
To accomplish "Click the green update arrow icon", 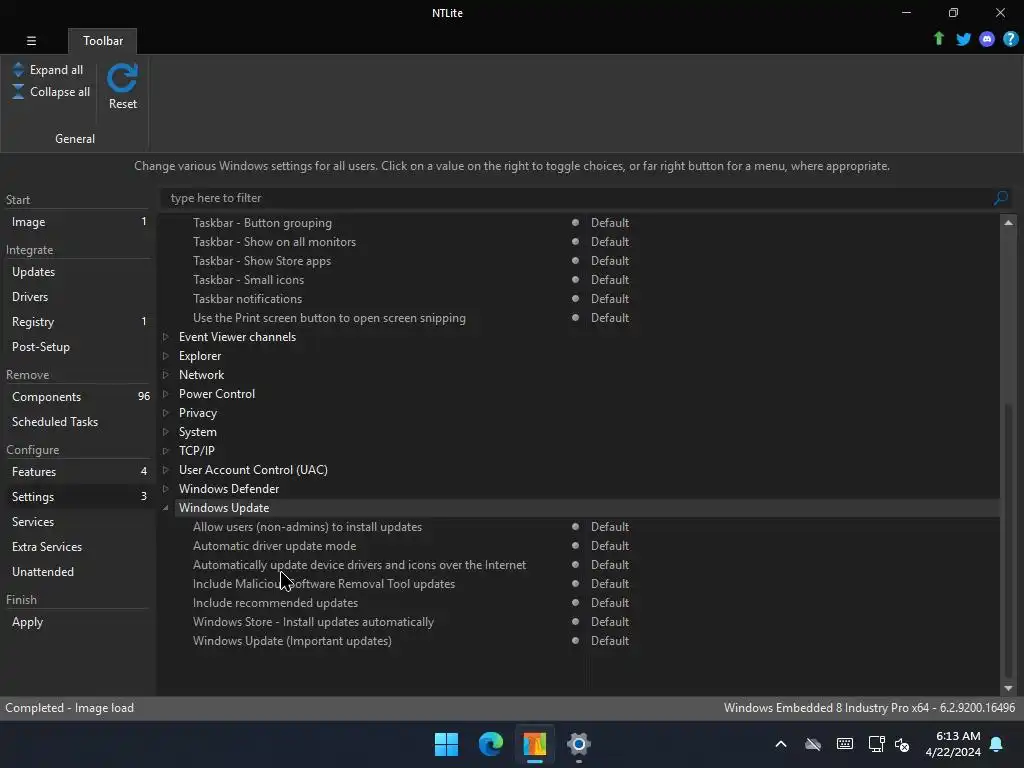I will click(938, 39).
